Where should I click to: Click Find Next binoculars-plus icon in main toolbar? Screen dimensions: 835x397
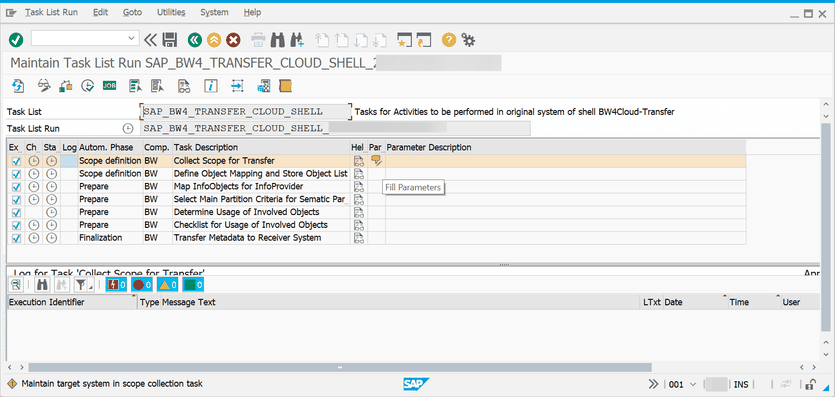tap(297, 39)
